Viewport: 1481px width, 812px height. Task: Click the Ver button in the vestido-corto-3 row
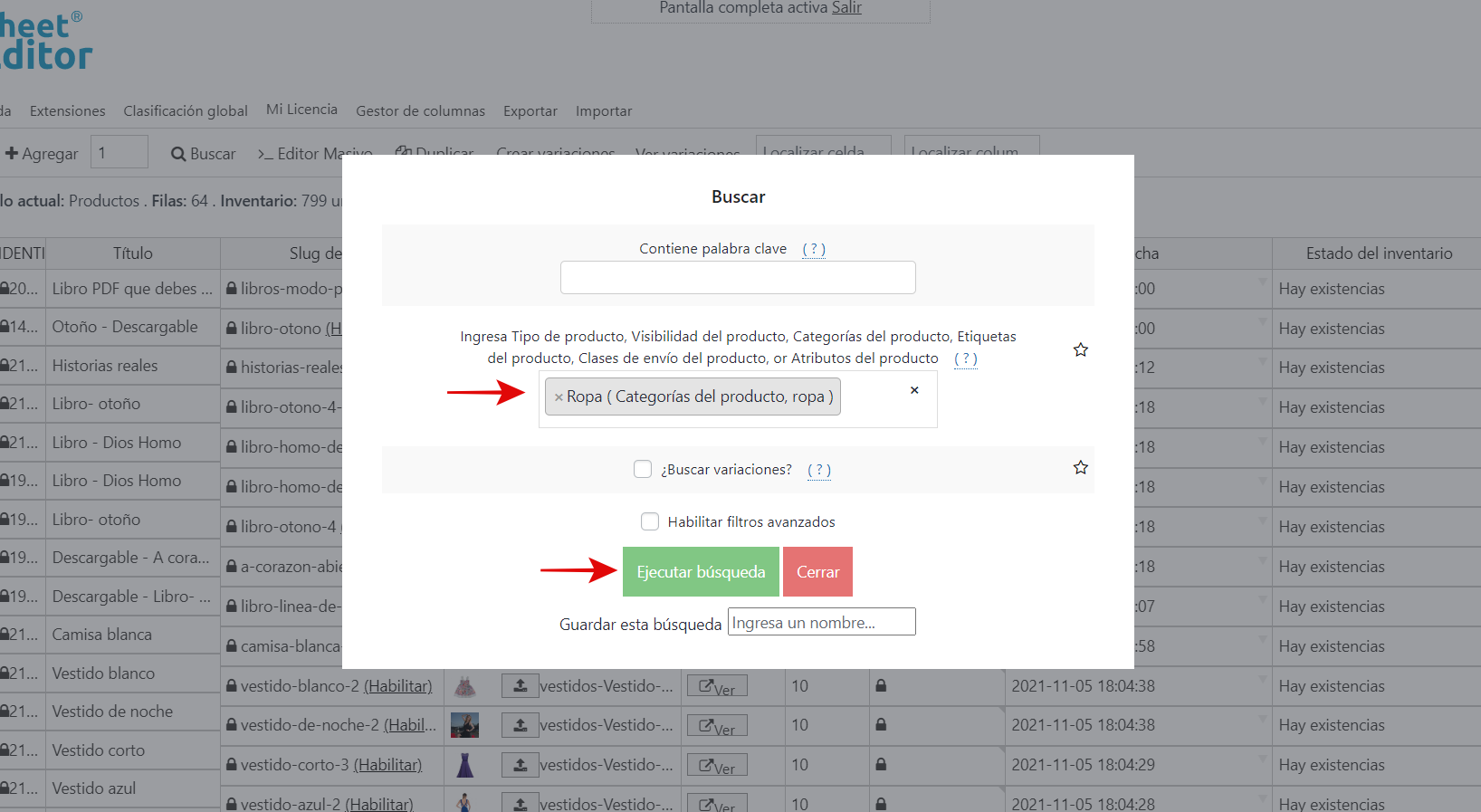(x=717, y=766)
